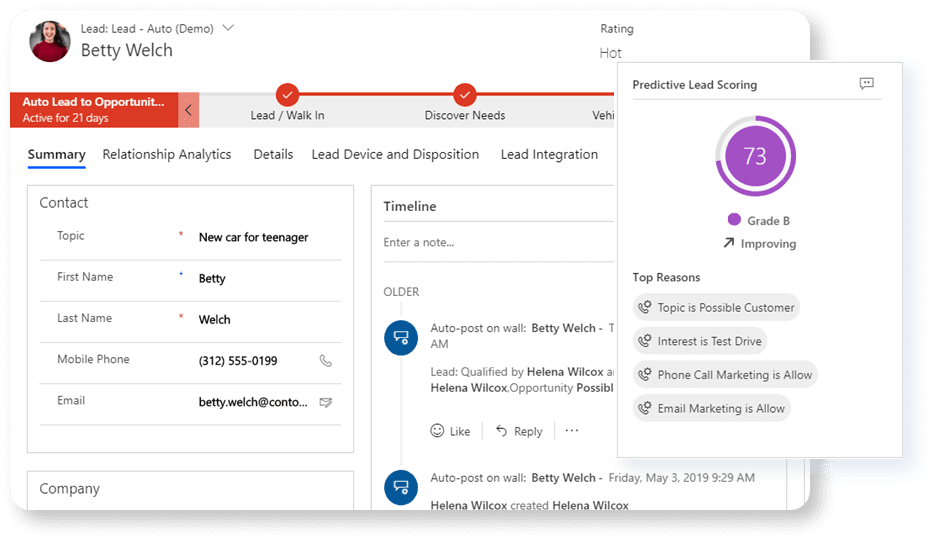Click the first Auto-post wall icon
Screen dimensions: 933x540
[401, 338]
